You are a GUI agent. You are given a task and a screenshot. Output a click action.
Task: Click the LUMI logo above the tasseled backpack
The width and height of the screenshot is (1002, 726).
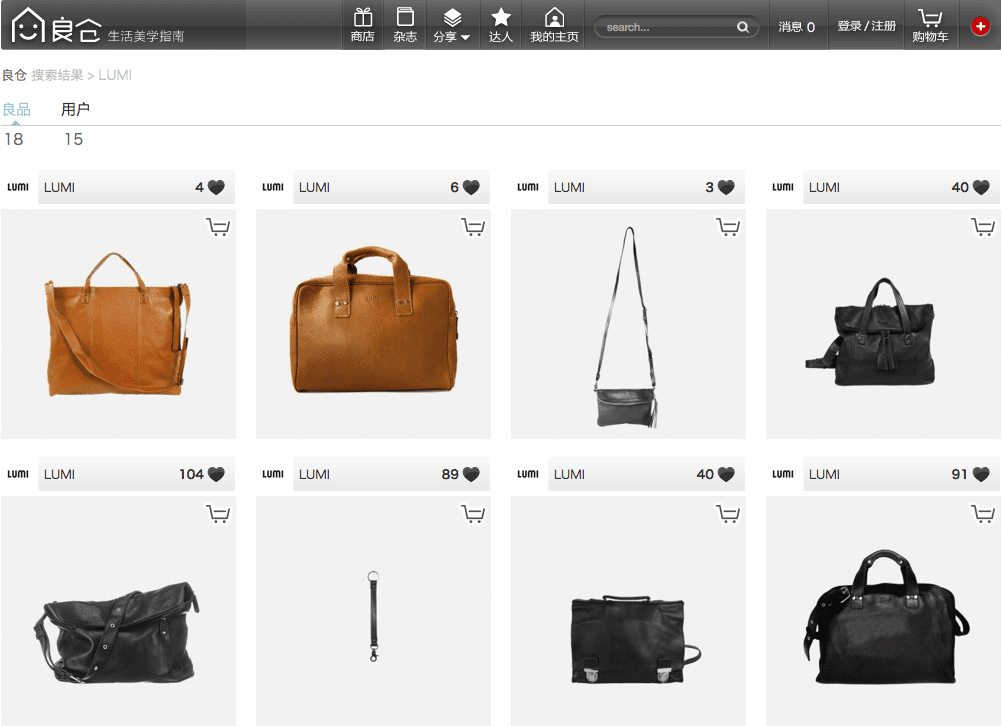(x=783, y=187)
